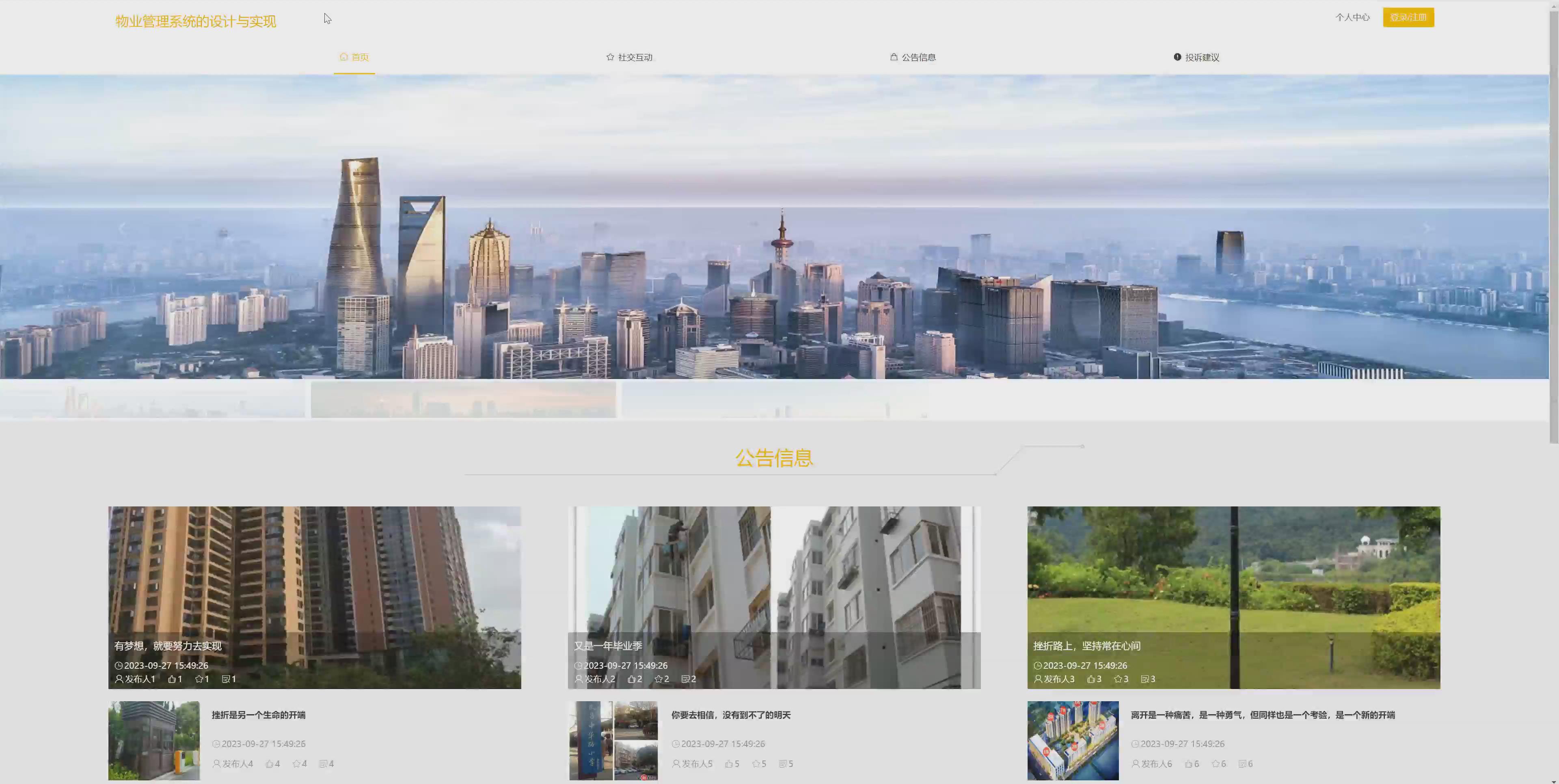Click the comment icon for 发布人6 post
Viewport: 1559px width, 784px height.
point(1242,764)
